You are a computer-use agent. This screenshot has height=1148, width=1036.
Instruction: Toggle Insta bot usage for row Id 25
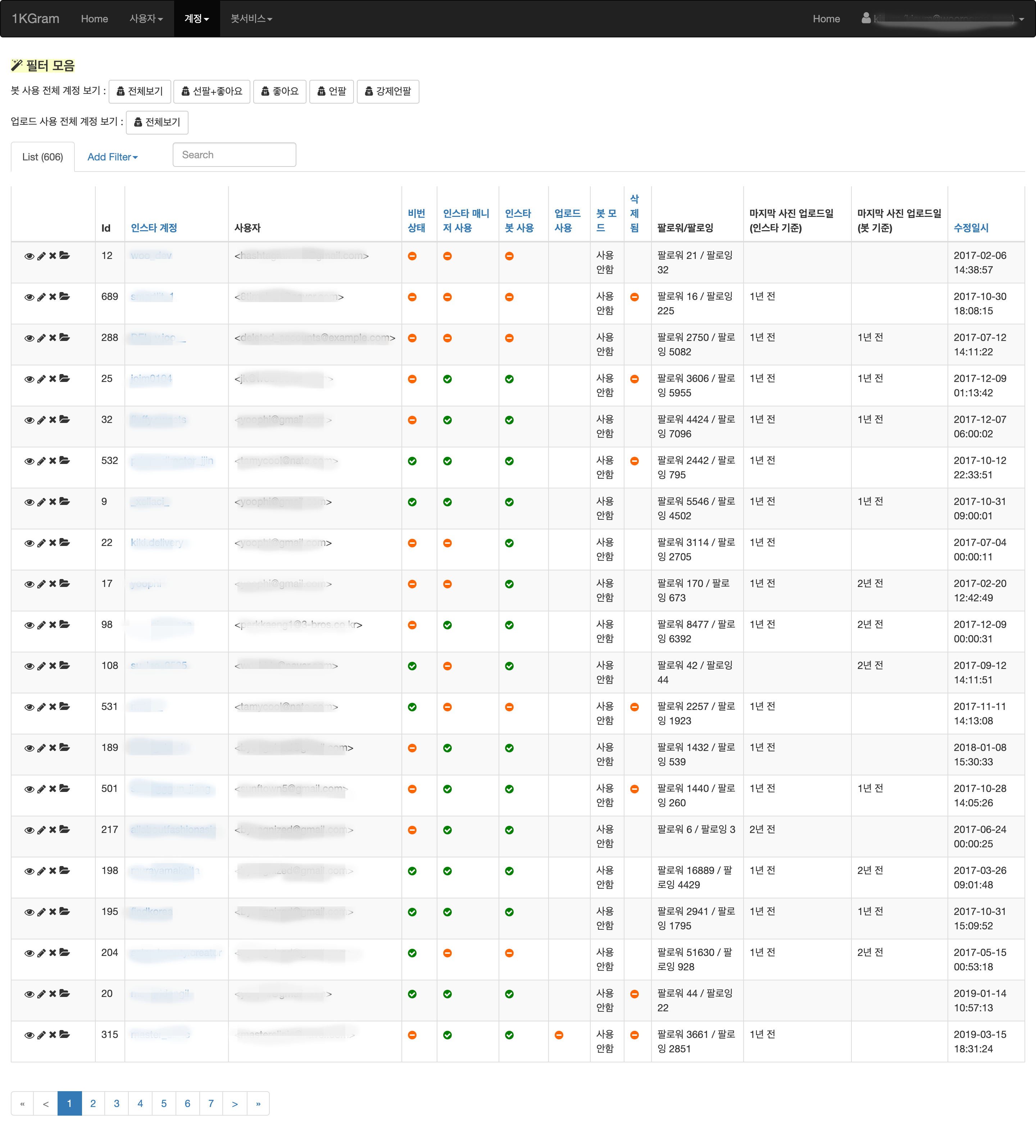[509, 379]
